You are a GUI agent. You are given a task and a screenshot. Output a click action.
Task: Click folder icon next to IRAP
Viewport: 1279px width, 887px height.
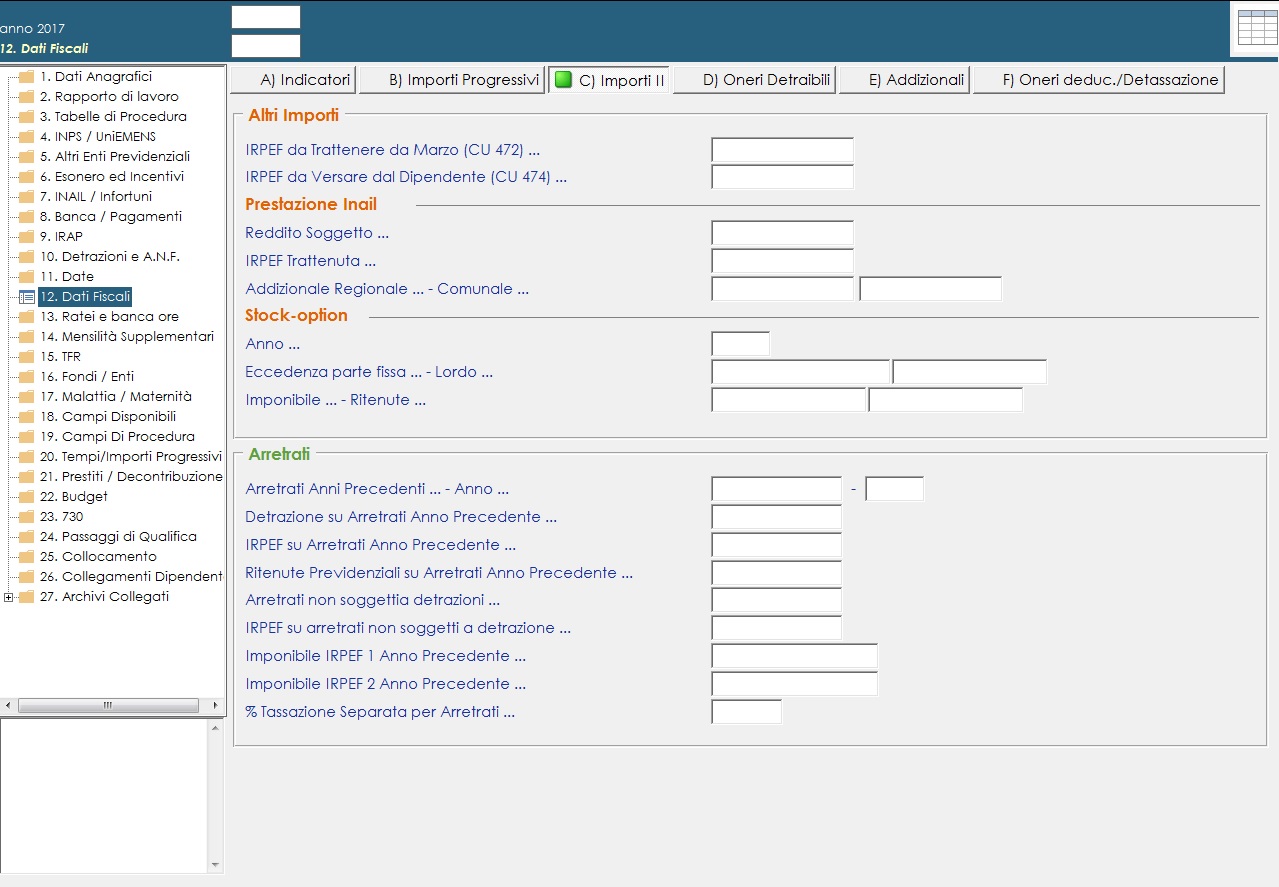coord(26,237)
